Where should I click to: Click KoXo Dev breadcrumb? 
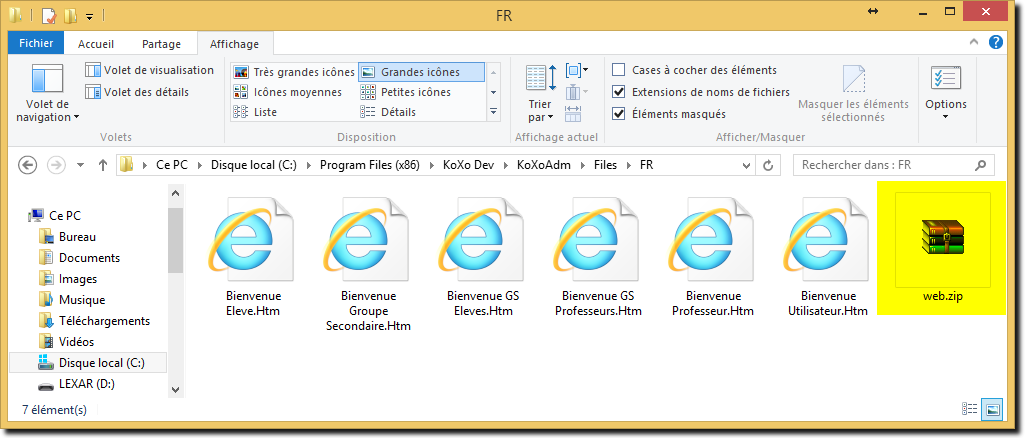coord(467,165)
